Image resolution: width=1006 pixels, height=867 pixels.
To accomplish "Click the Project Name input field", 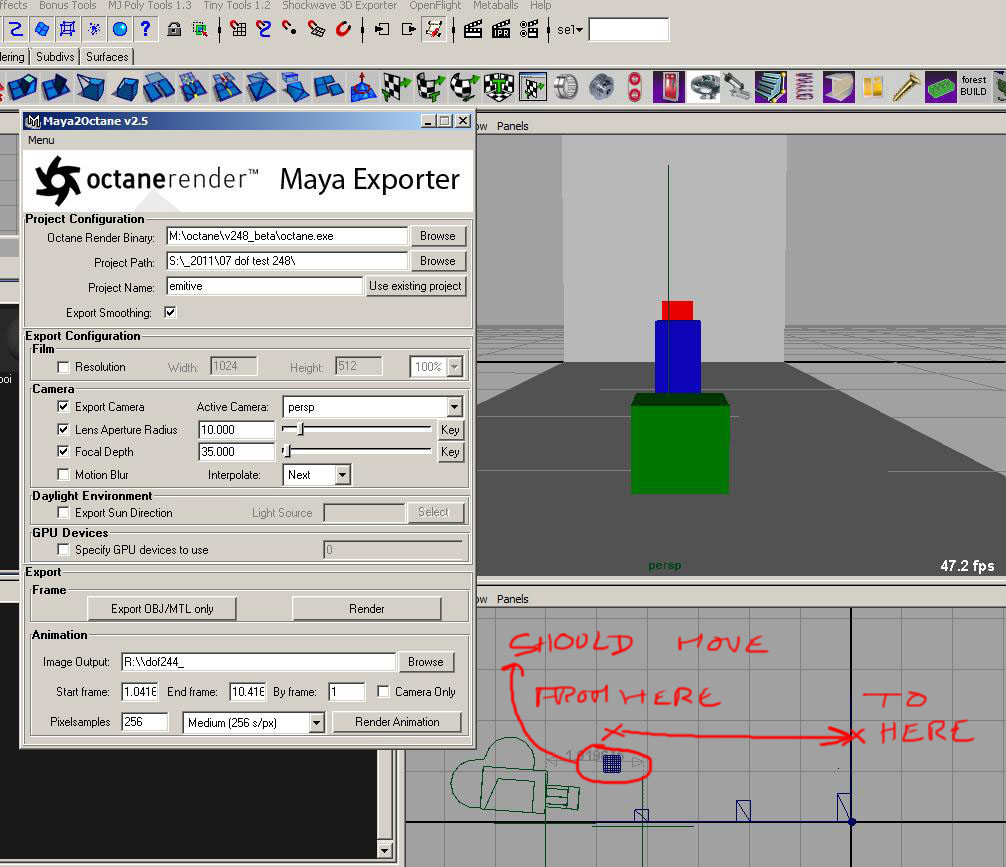I will [x=264, y=286].
